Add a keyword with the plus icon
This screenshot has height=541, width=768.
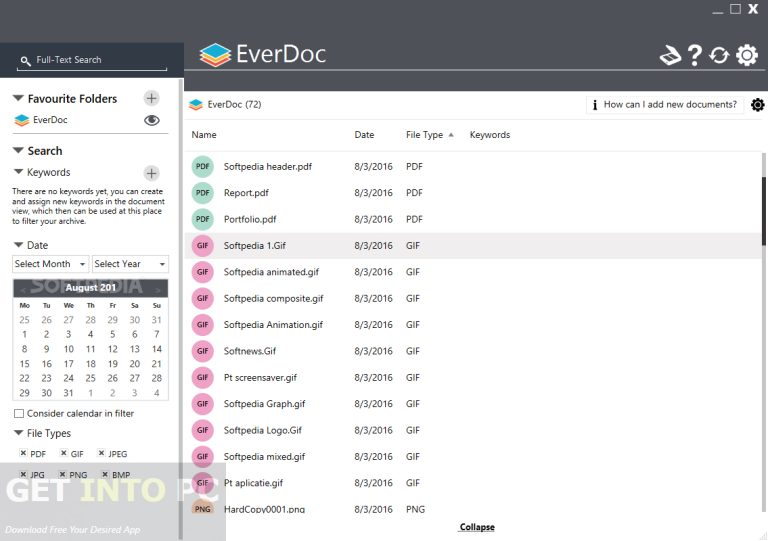(151, 173)
